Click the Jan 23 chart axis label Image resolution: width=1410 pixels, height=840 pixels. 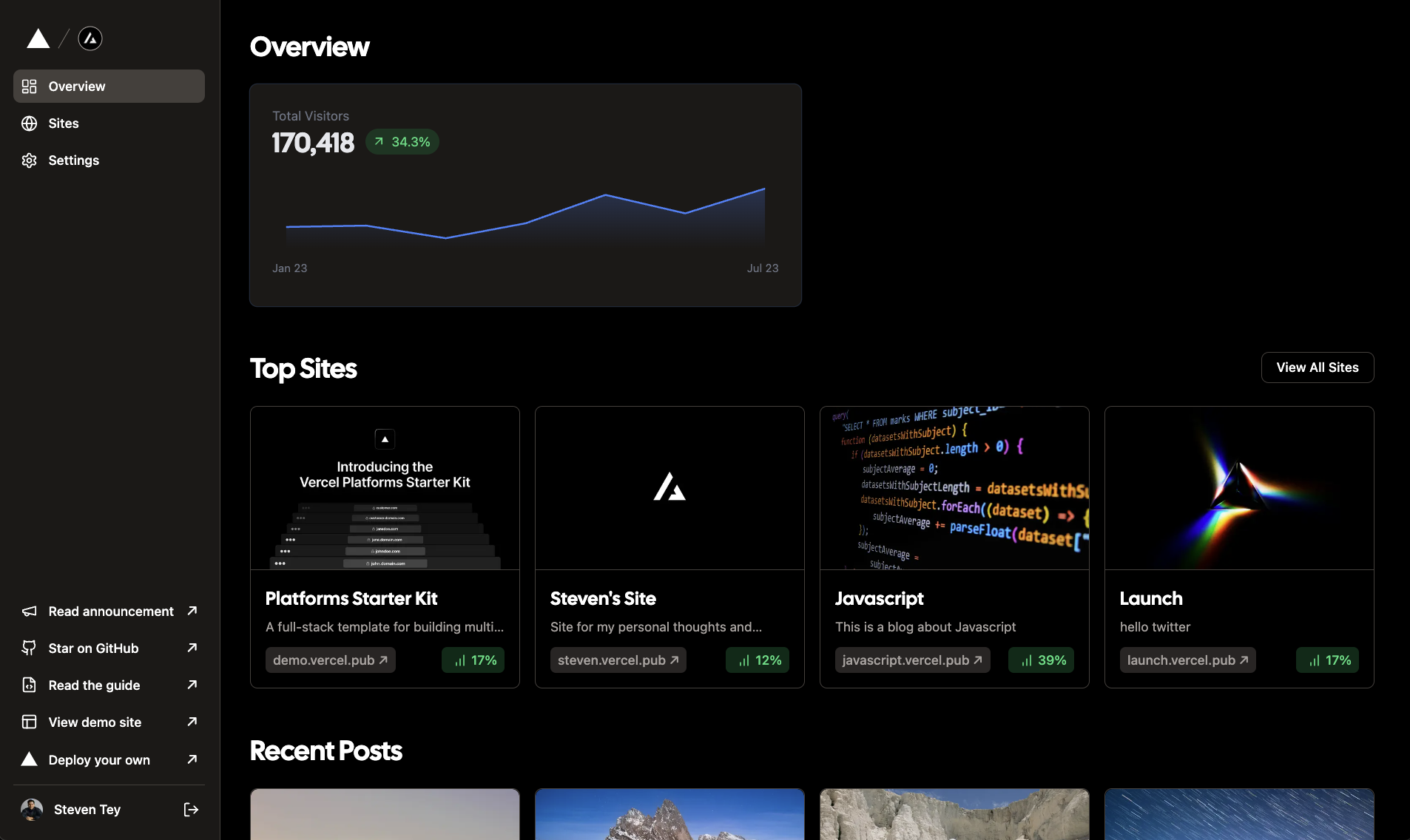coord(289,268)
